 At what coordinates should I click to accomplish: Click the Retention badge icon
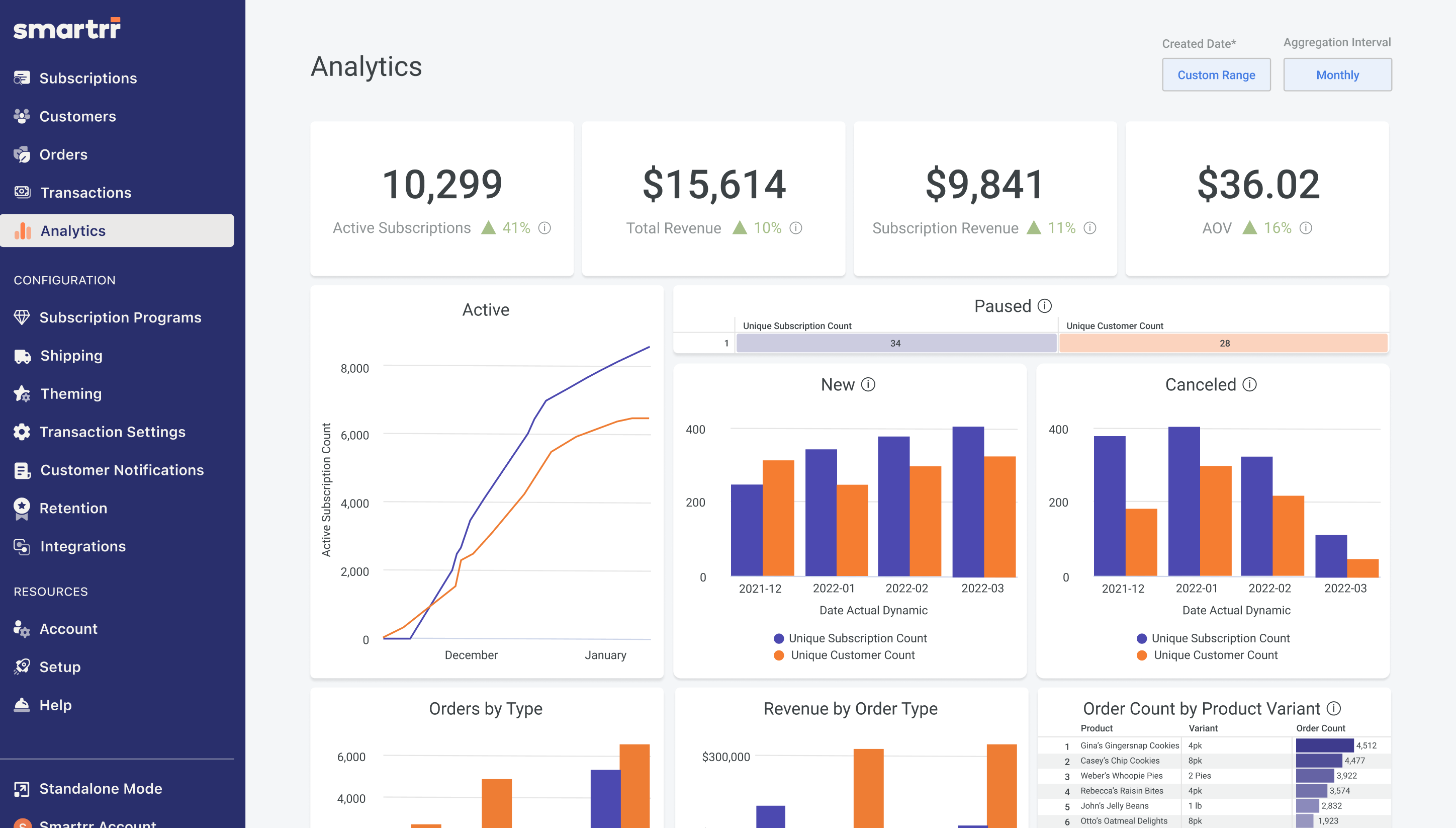22,509
